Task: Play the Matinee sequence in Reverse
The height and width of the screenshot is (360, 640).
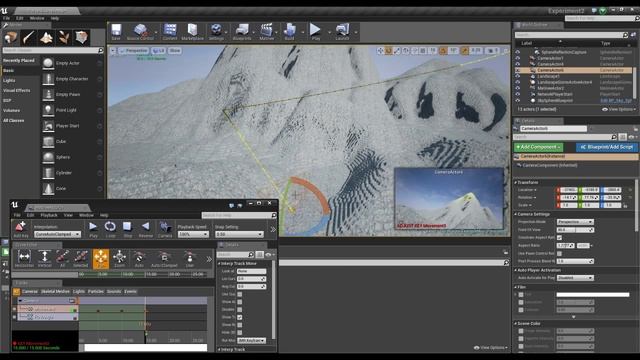Action: point(145,229)
